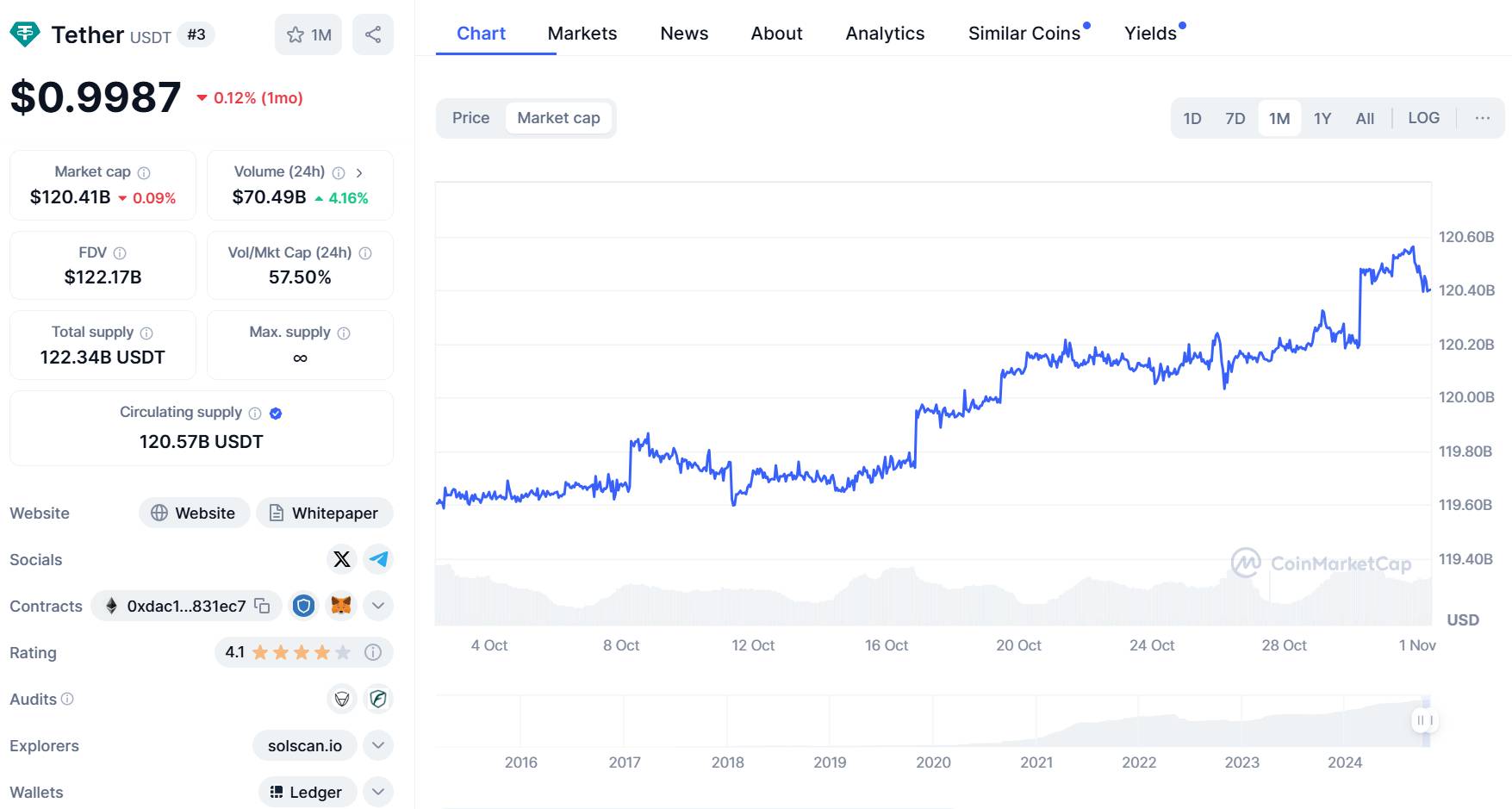Toggle LOG scale on chart

pyautogui.click(x=1424, y=118)
